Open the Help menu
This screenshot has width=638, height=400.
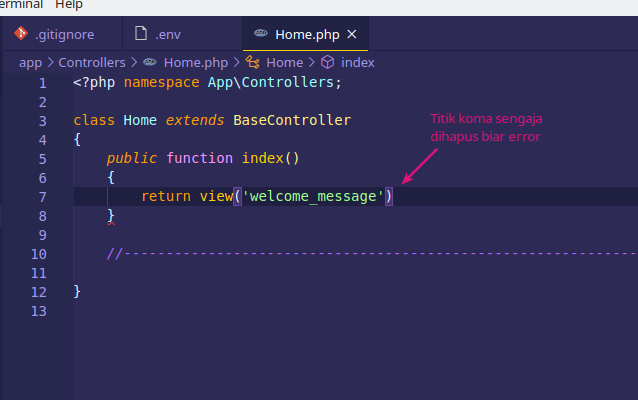69,5
